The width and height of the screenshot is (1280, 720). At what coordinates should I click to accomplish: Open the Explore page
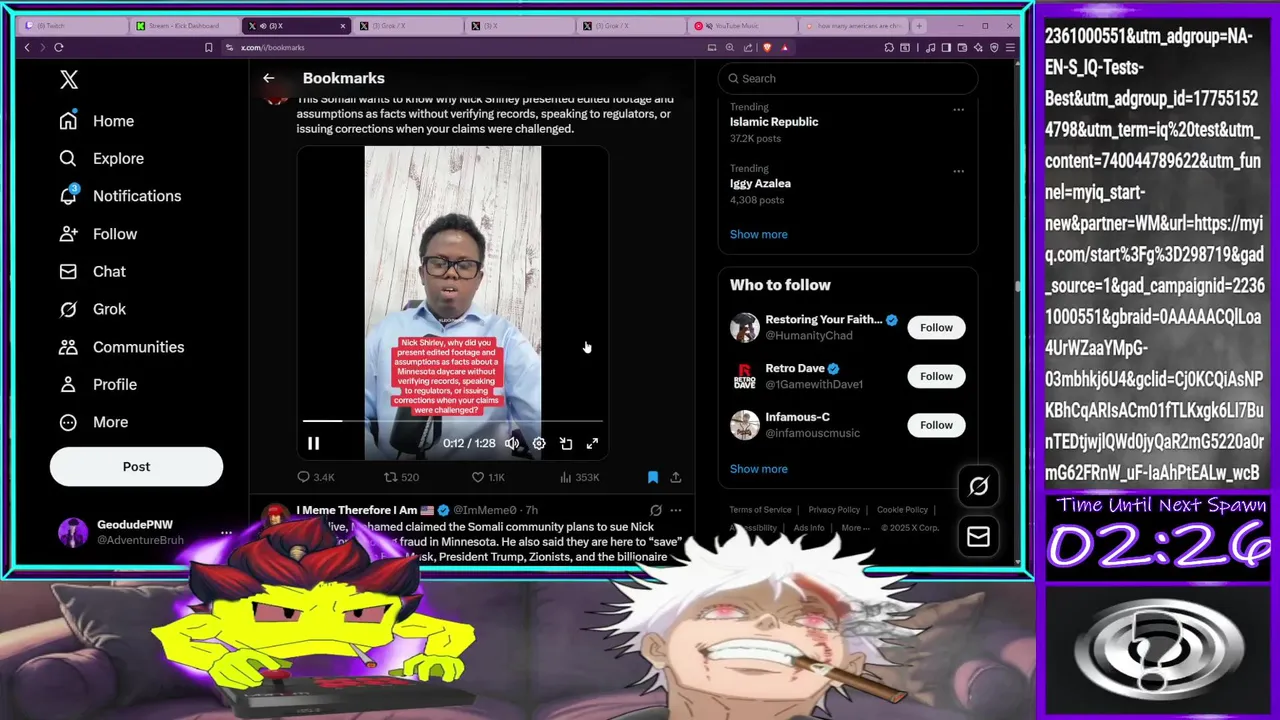(x=101, y=158)
